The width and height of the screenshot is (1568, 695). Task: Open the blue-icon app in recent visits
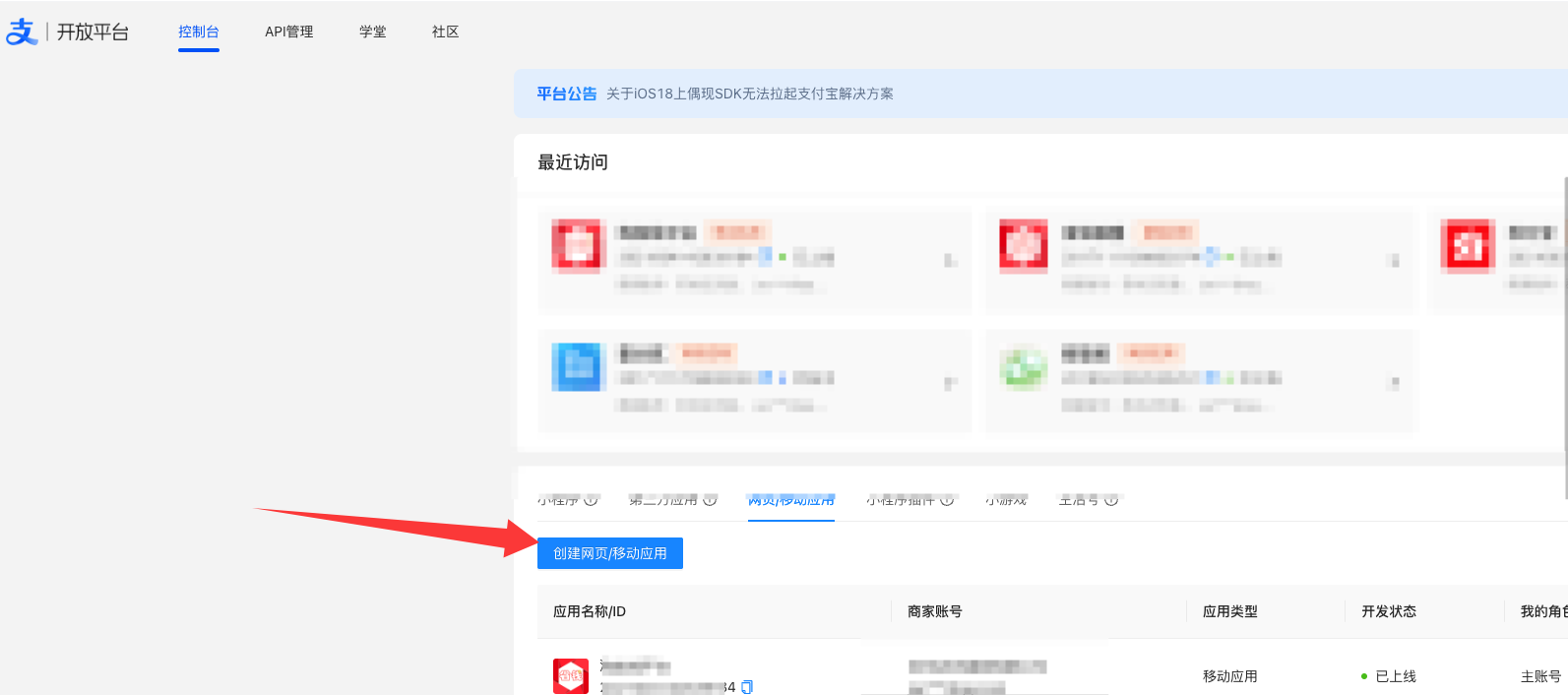[754, 381]
